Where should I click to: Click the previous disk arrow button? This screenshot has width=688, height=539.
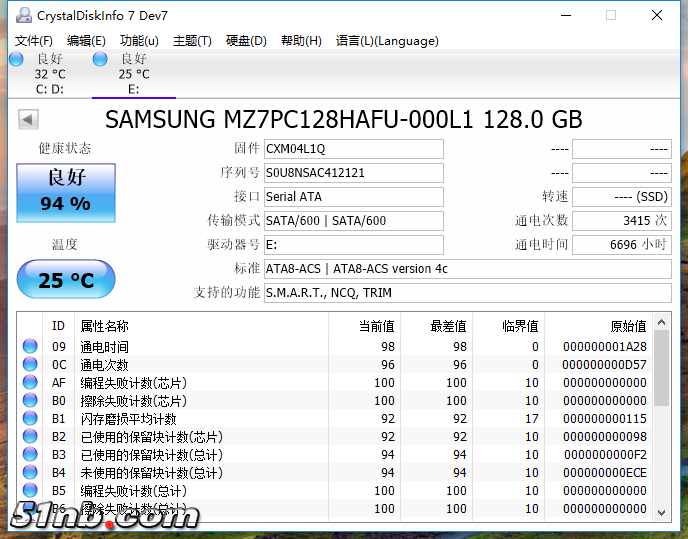coord(28,120)
